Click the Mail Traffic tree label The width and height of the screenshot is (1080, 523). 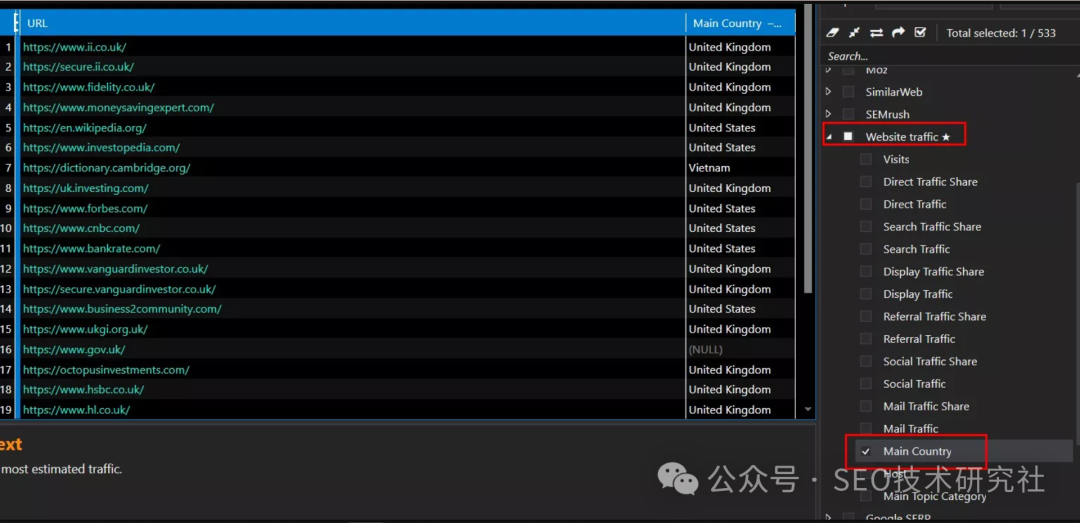pyautogui.click(x=911, y=429)
